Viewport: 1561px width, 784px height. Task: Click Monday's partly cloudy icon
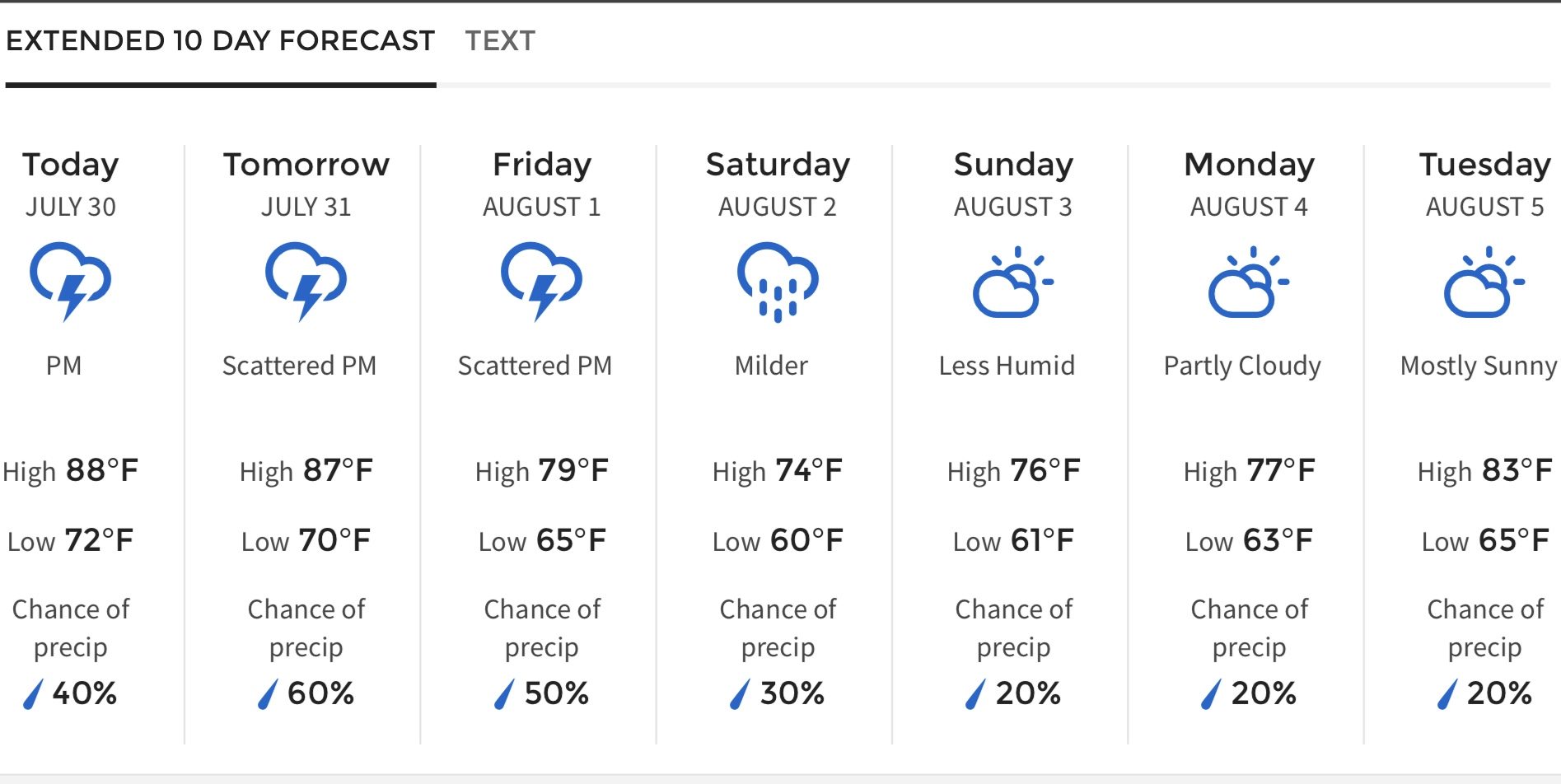pyautogui.click(x=1249, y=282)
